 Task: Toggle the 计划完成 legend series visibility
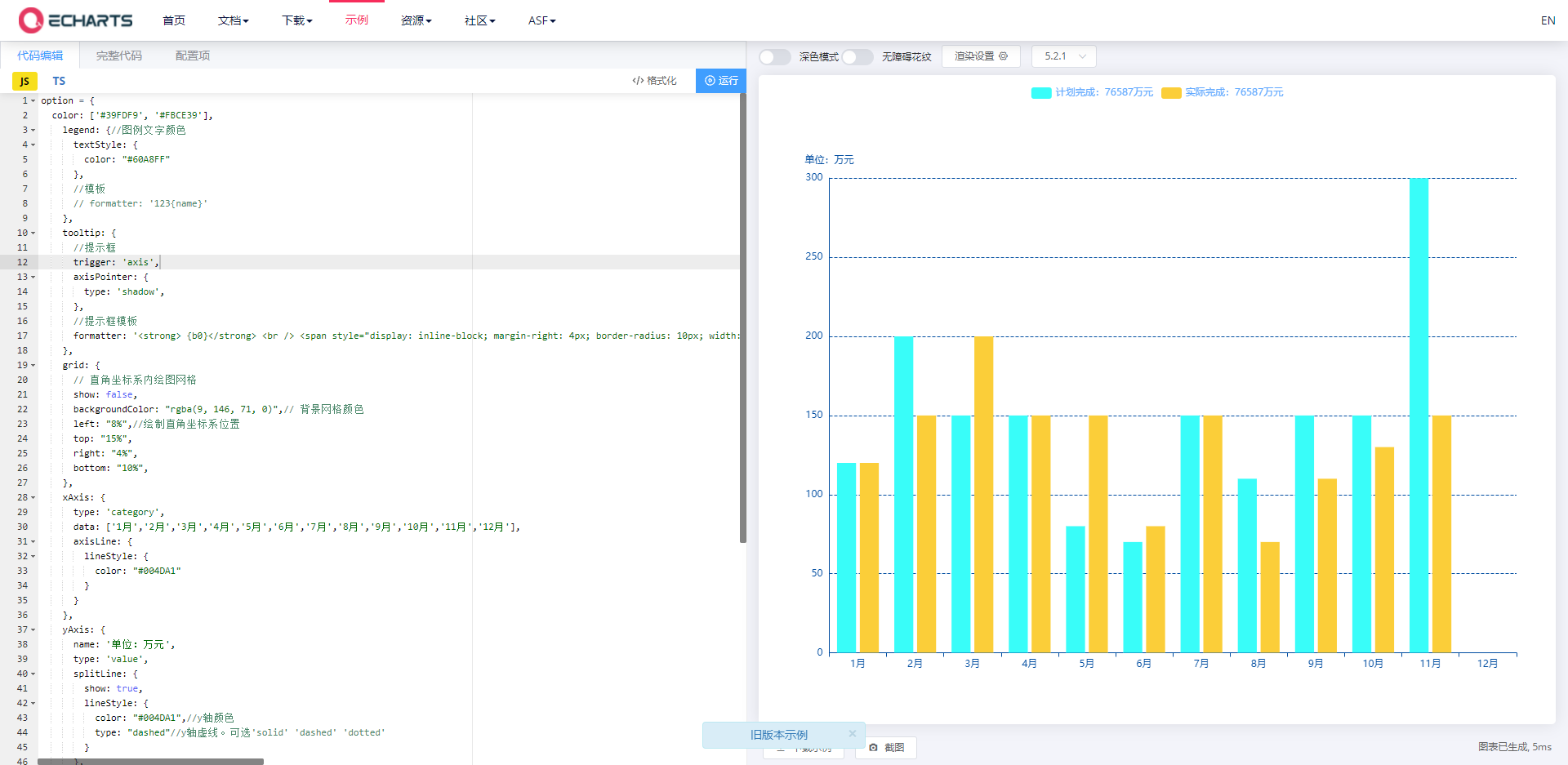coord(1040,92)
